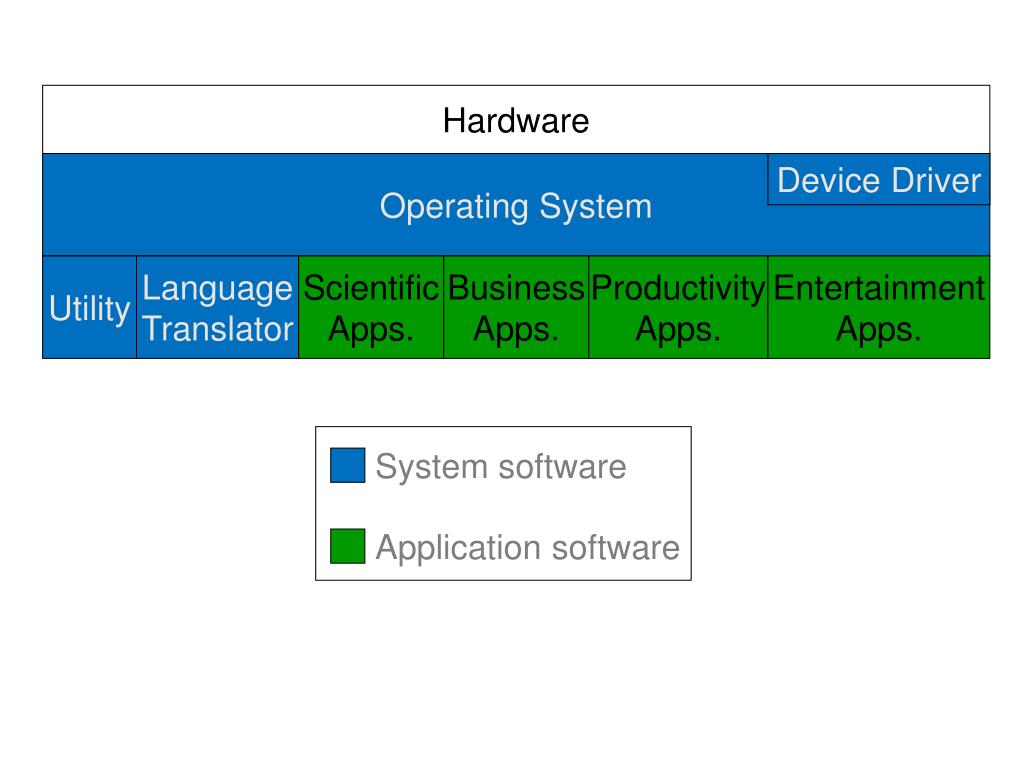Click the word Scientific in green block
1024x768 pixels.
point(371,288)
